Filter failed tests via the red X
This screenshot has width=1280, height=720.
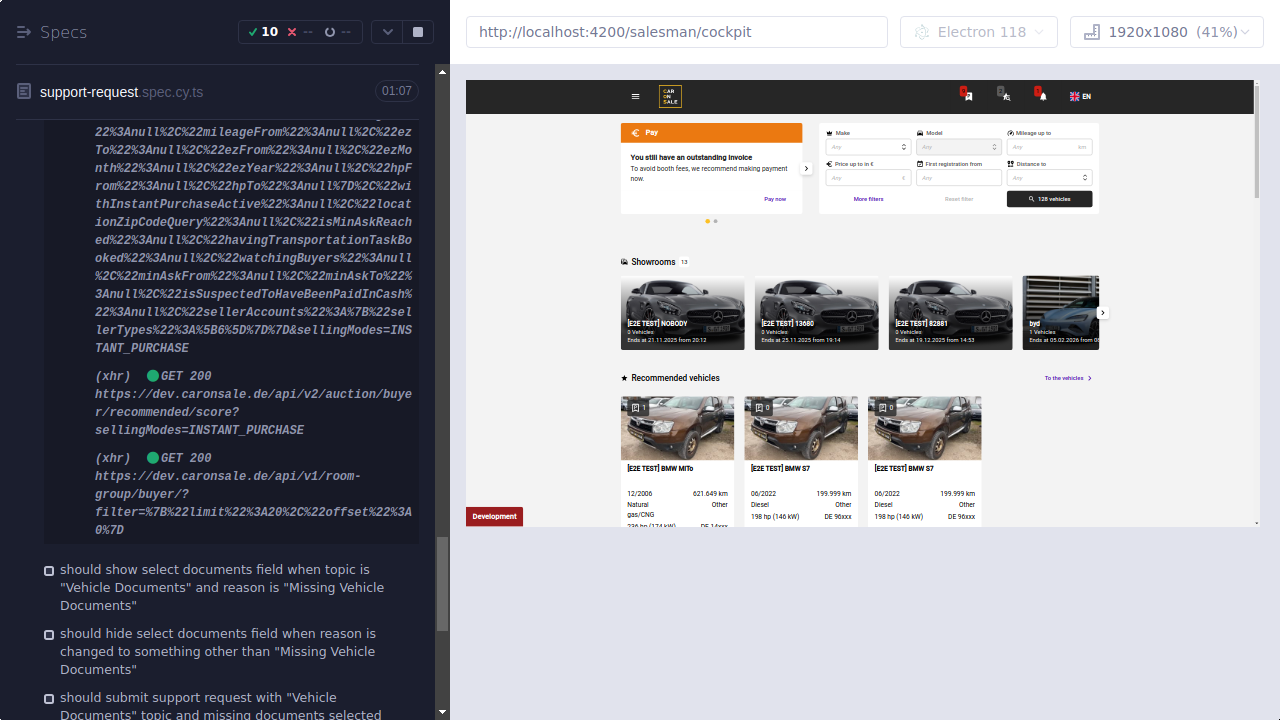pos(292,31)
